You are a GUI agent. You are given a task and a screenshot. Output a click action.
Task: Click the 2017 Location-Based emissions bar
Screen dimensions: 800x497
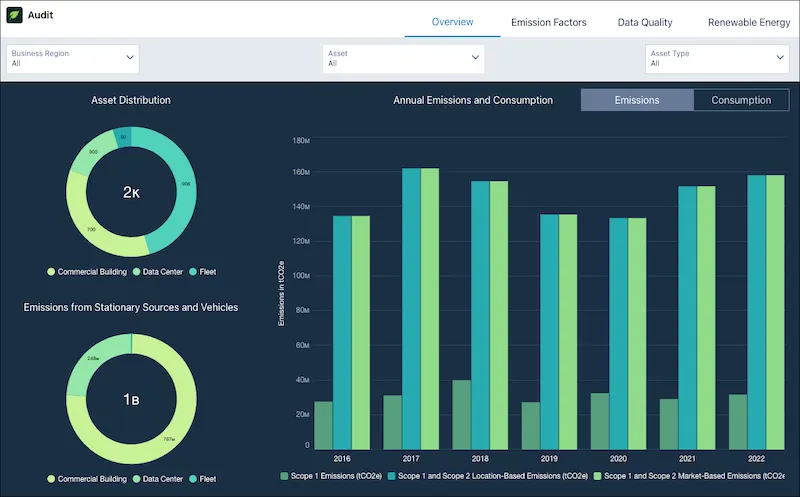point(411,309)
